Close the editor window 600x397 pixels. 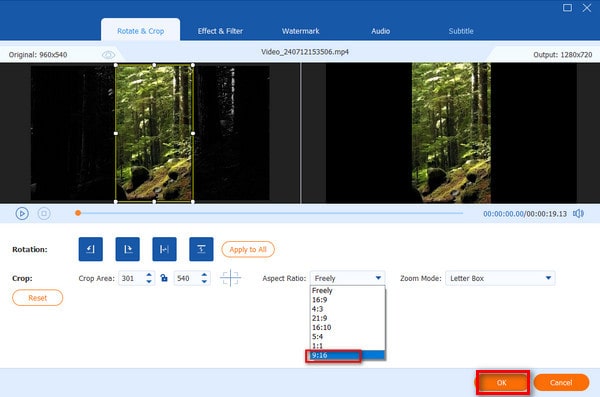[x=587, y=8]
